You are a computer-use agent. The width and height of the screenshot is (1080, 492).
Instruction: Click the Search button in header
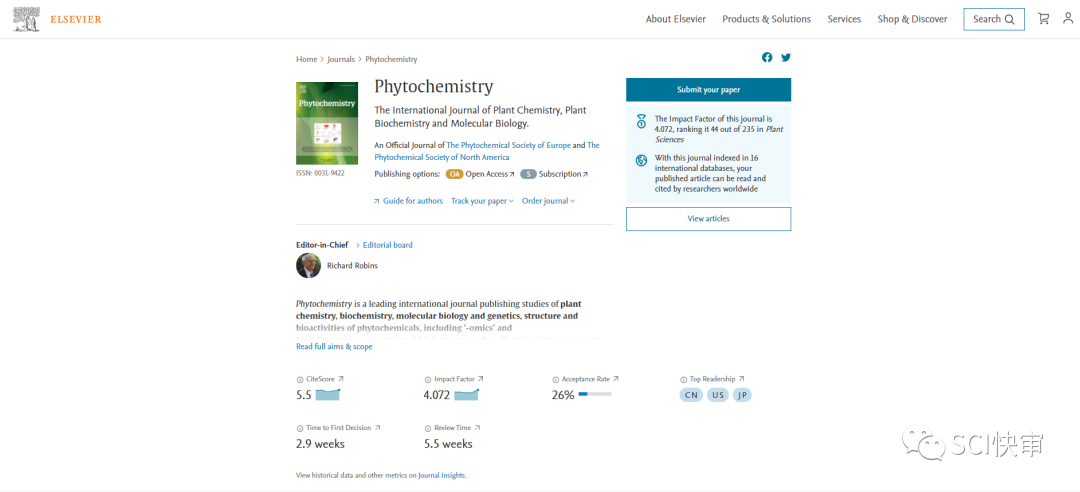pyautogui.click(x=993, y=19)
